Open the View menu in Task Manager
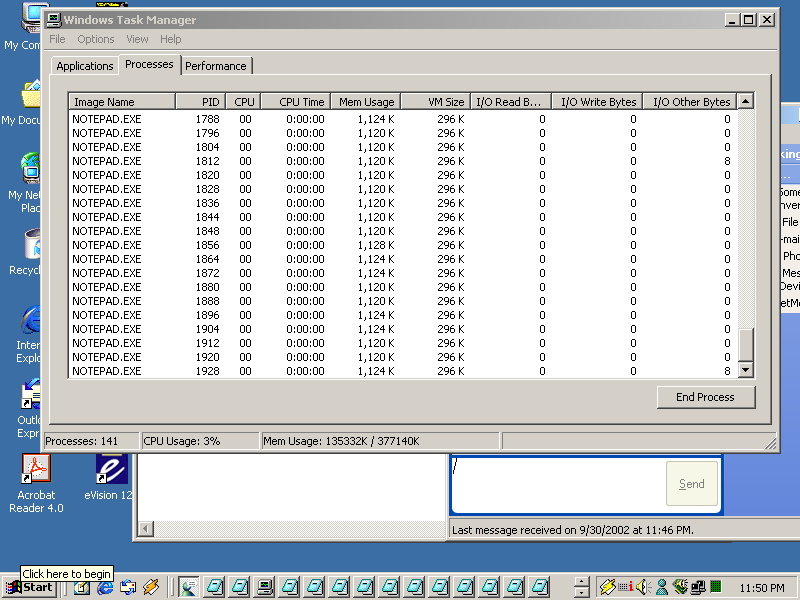This screenshot has width=800, height=600. [137, 39]
